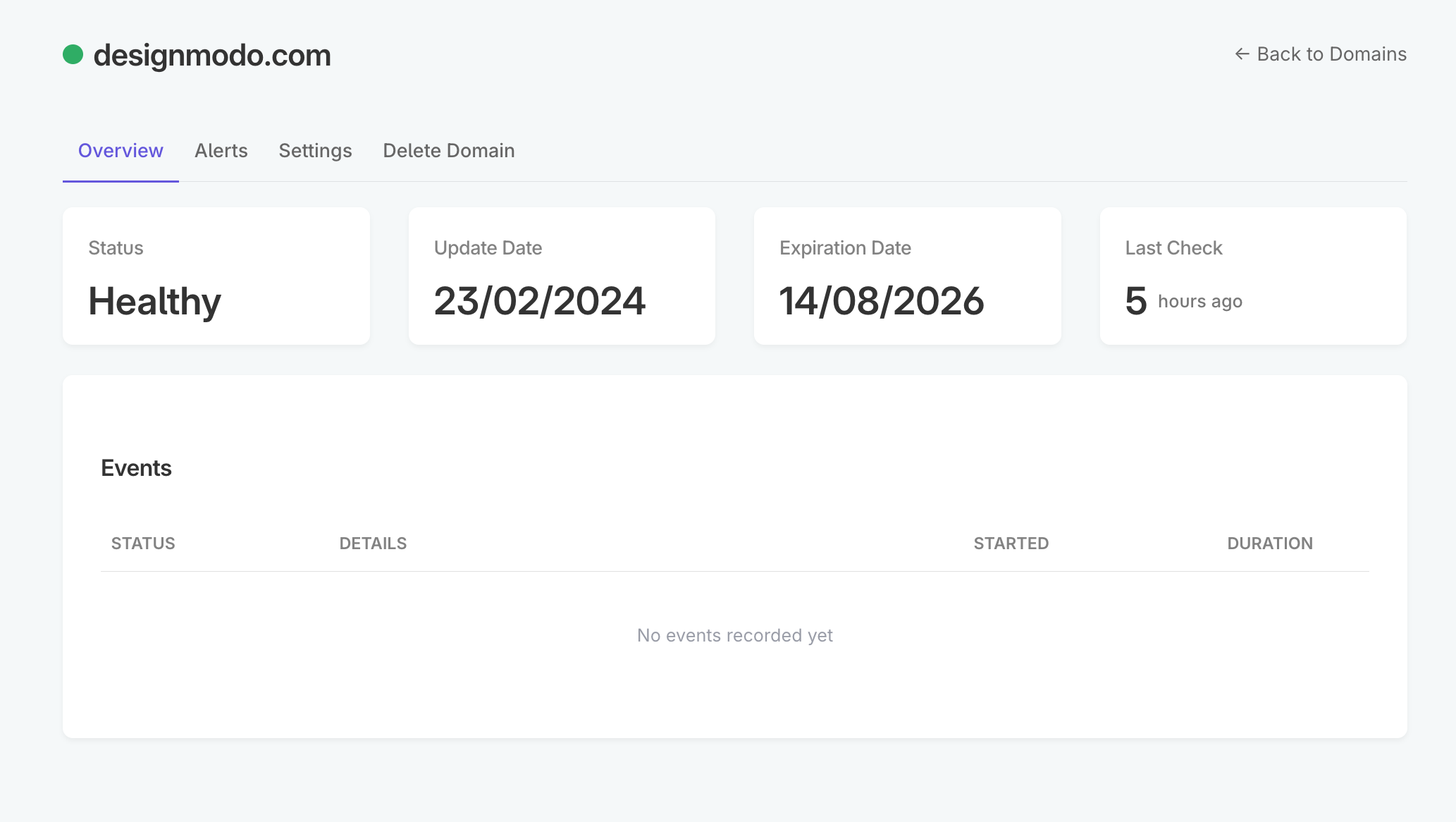
Task: Click the back arrow icon near Back to Domains
Action: pos(1242,54)
